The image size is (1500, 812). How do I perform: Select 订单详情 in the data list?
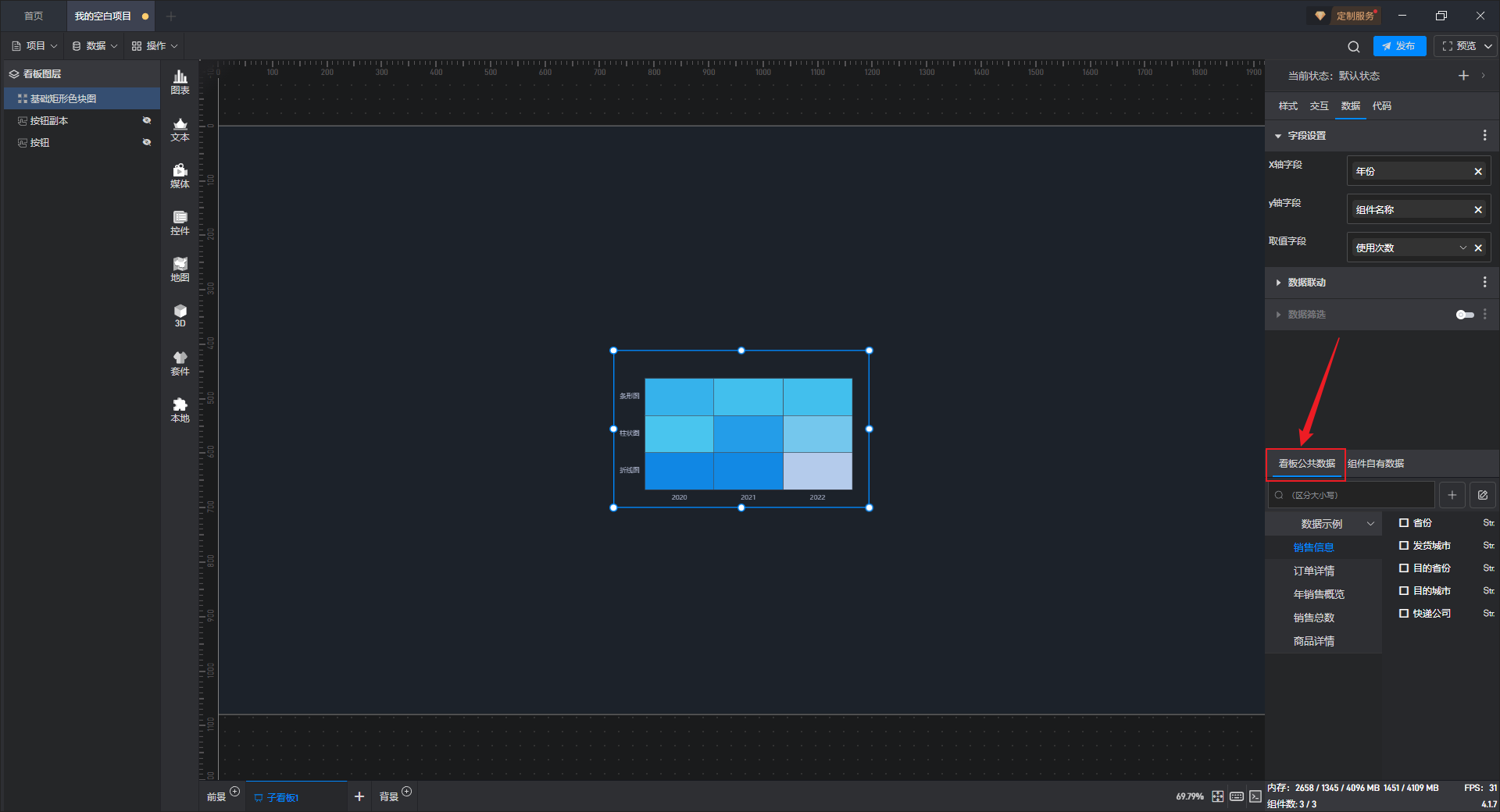(1314, 571)
